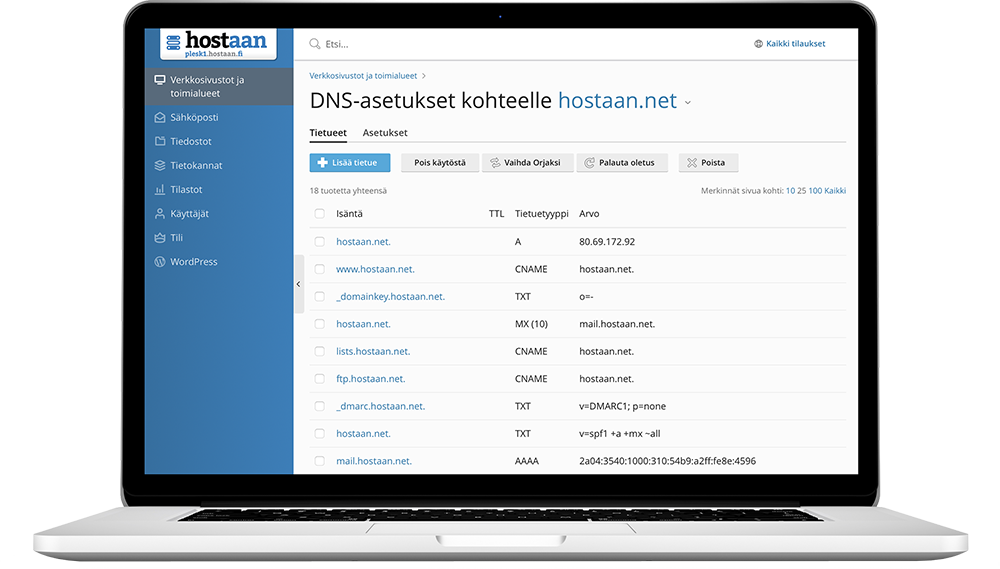1000x569 pixels.
Task: Click the Lisää tietue button
Action: coord(349,163)
